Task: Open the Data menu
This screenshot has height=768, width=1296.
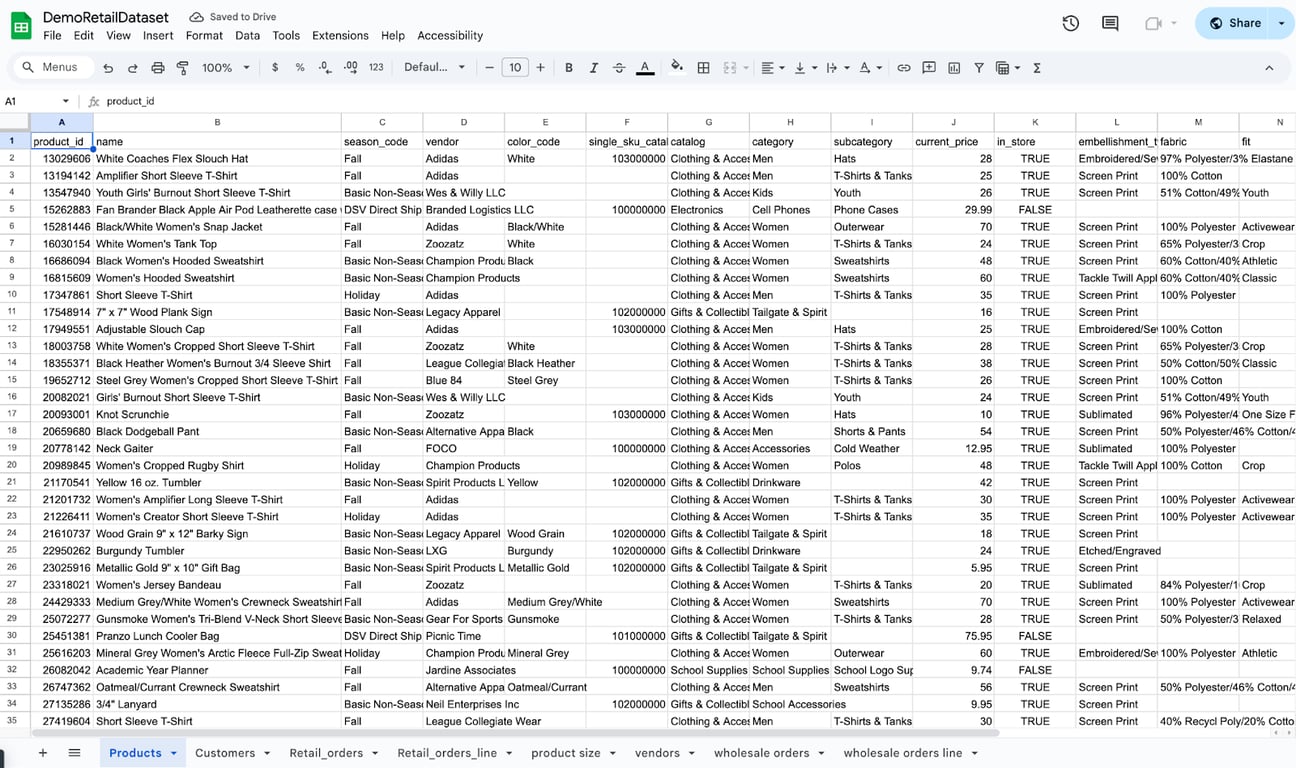Action: pos(247,35)
